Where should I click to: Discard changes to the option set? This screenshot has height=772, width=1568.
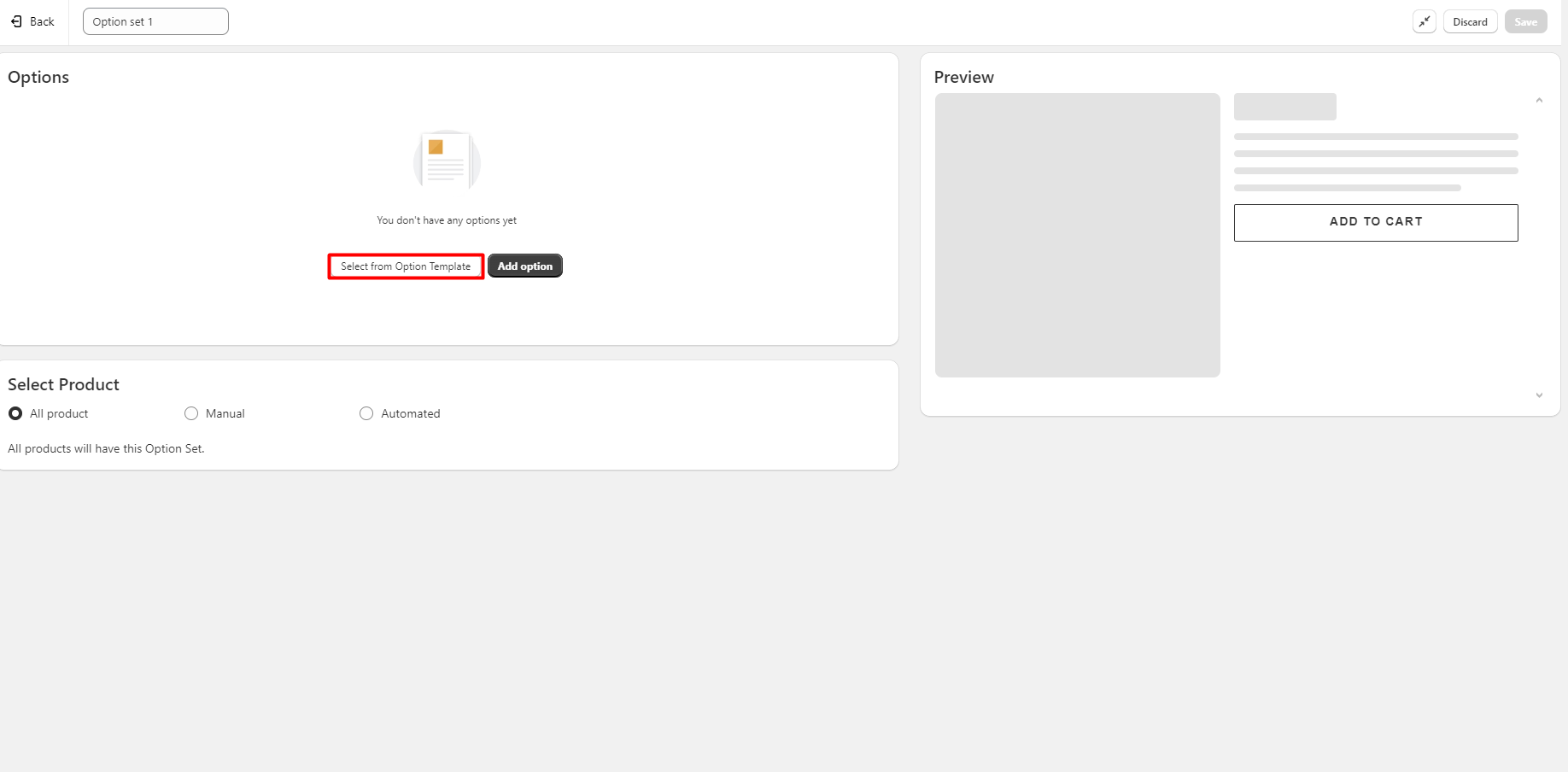coord(1470,22)
